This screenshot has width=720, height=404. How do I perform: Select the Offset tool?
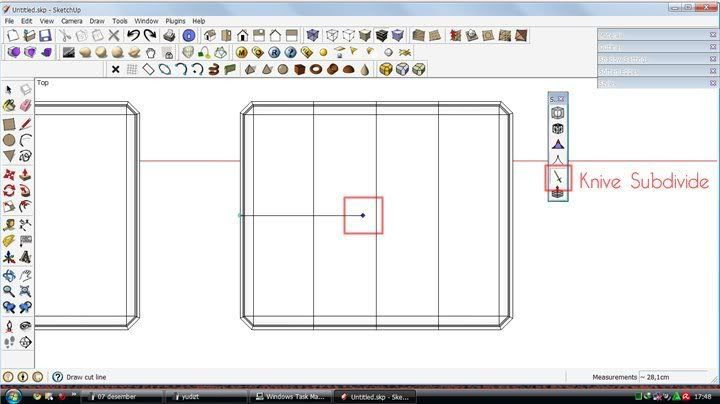tap(25, 207)
